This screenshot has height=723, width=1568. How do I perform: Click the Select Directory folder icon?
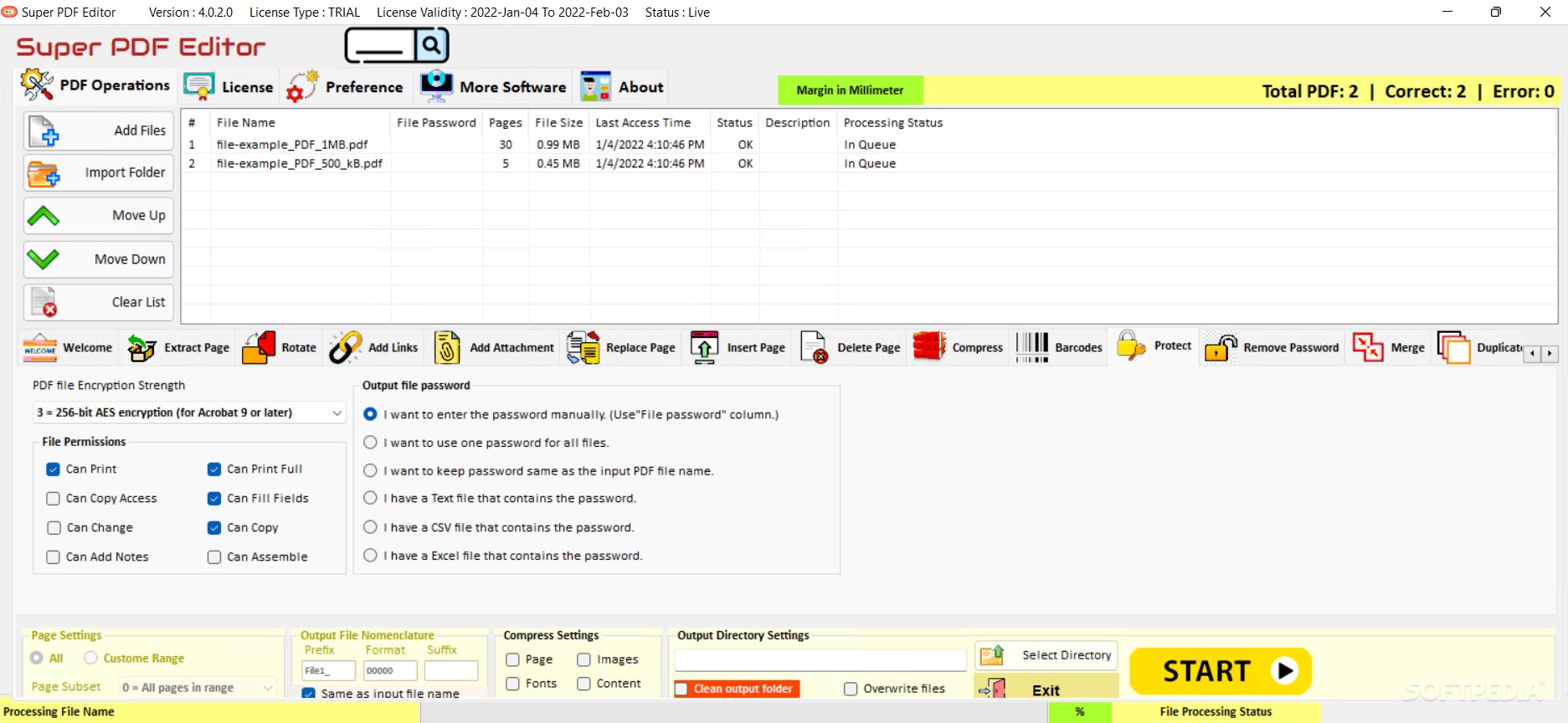pos(992,655)
